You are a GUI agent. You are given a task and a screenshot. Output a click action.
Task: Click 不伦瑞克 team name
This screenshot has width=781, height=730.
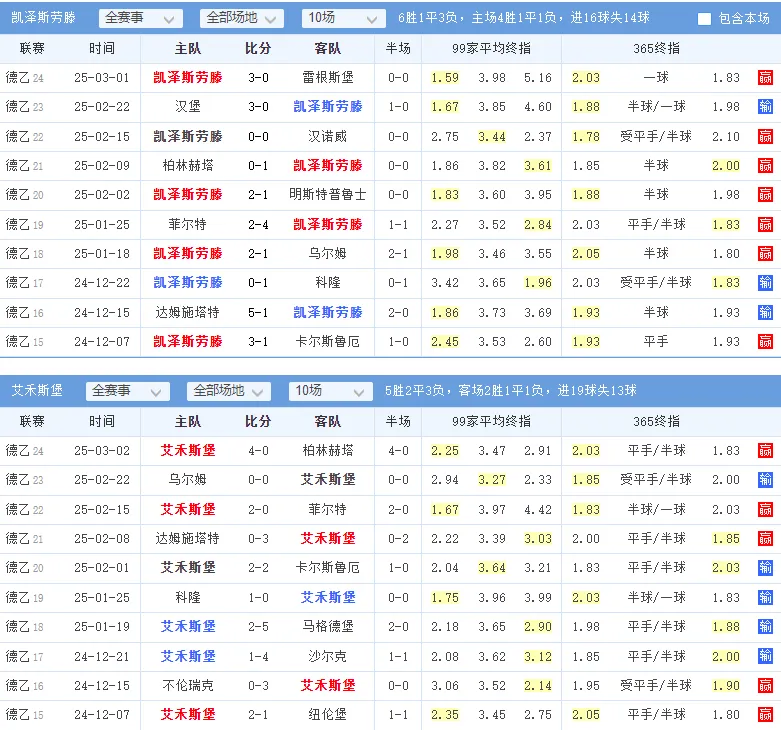pos(187,686)
